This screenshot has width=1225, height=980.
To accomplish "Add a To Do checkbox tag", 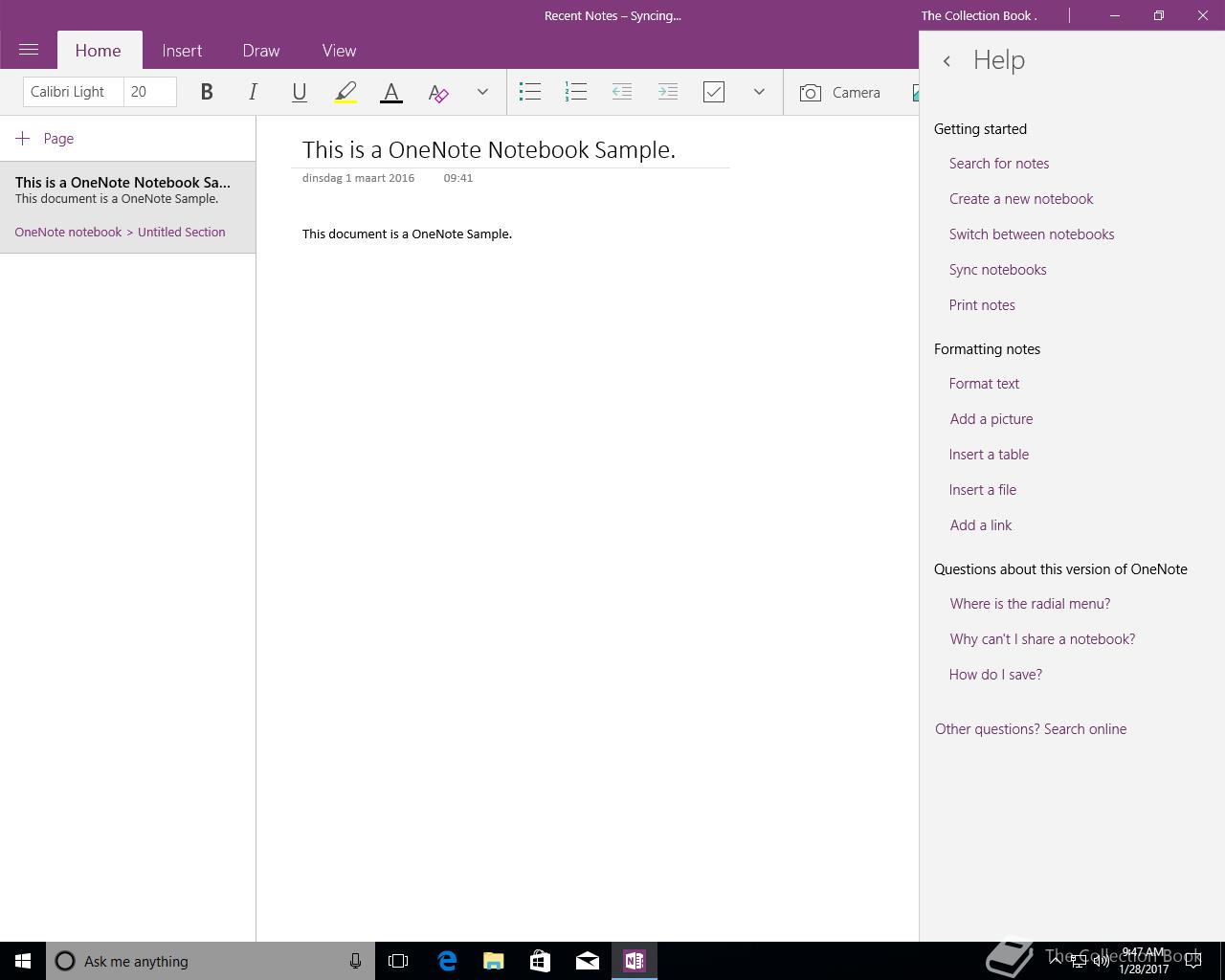I will point(714,92).
